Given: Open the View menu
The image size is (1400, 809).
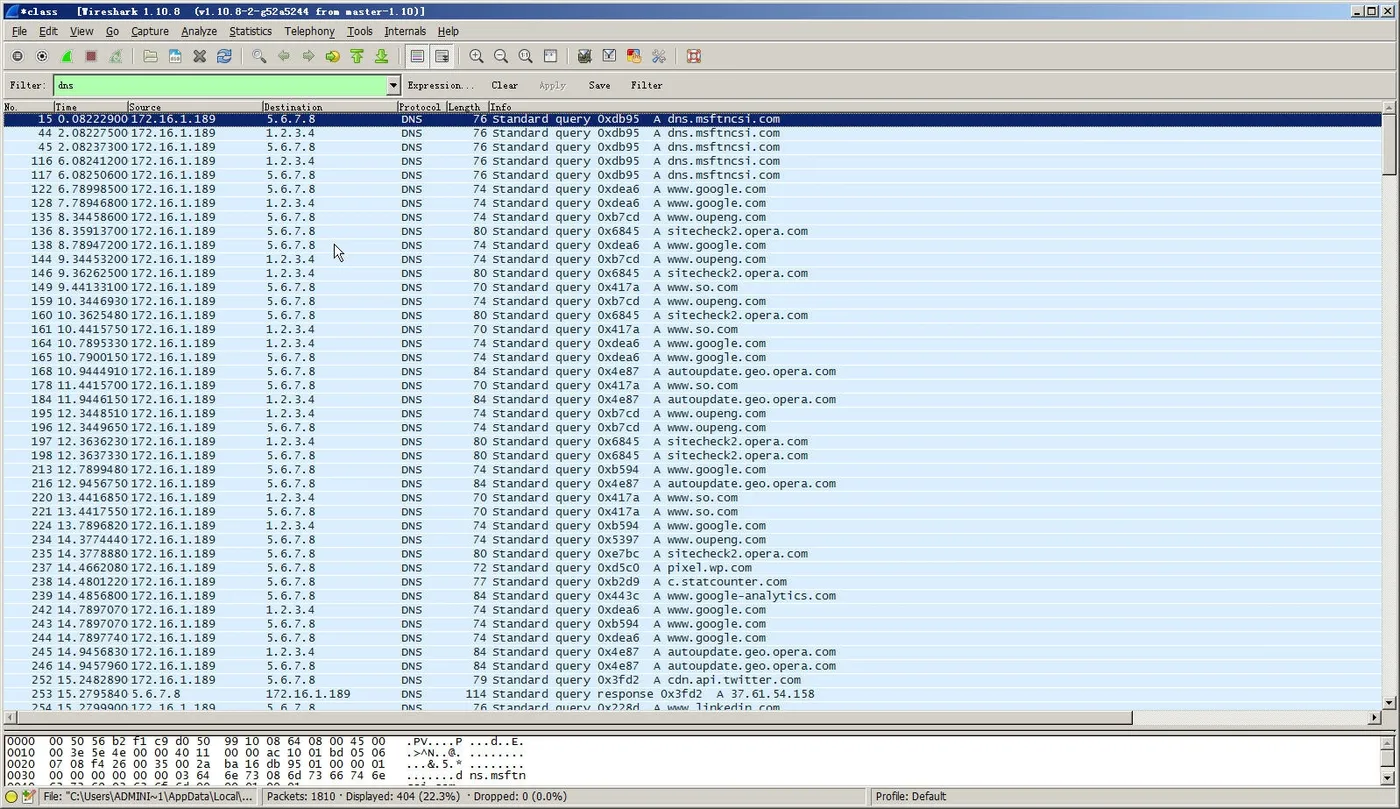Looking at the screenshot, I should tap(81, 31).
